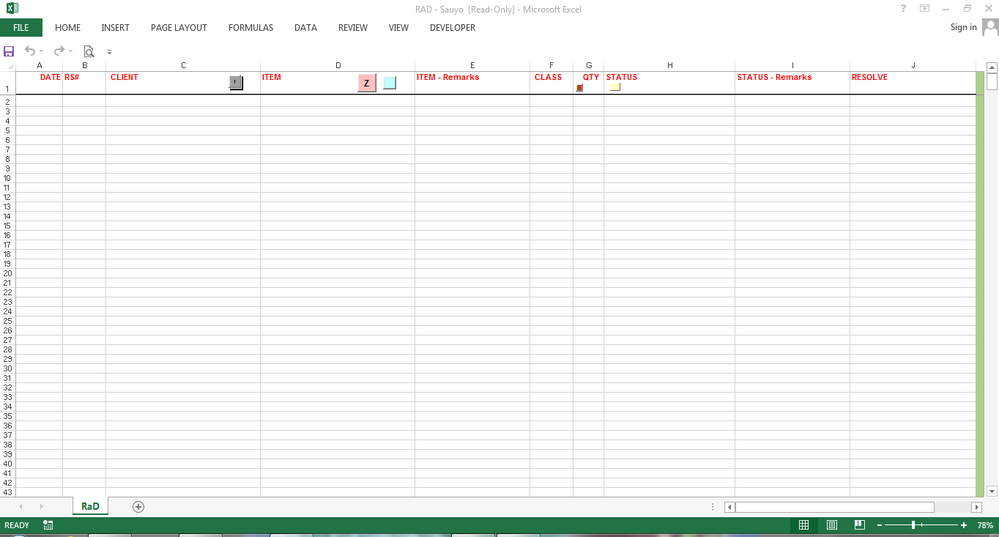Click the gray button in CLIENT header
This screenshot has height=537, width=999.
tap(236, 83)
